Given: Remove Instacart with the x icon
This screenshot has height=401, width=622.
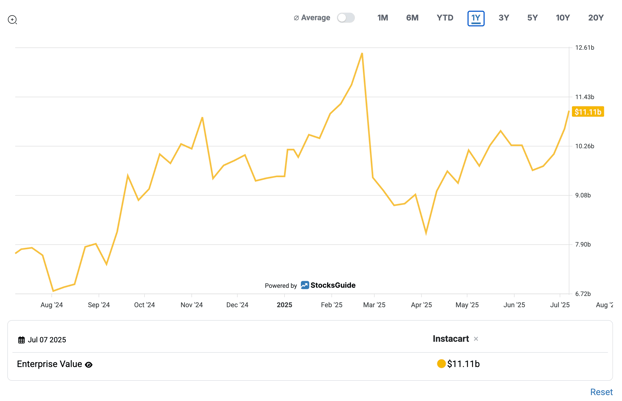Looking at the screenshot, I should pyautogui.click(x=476, y=339).
